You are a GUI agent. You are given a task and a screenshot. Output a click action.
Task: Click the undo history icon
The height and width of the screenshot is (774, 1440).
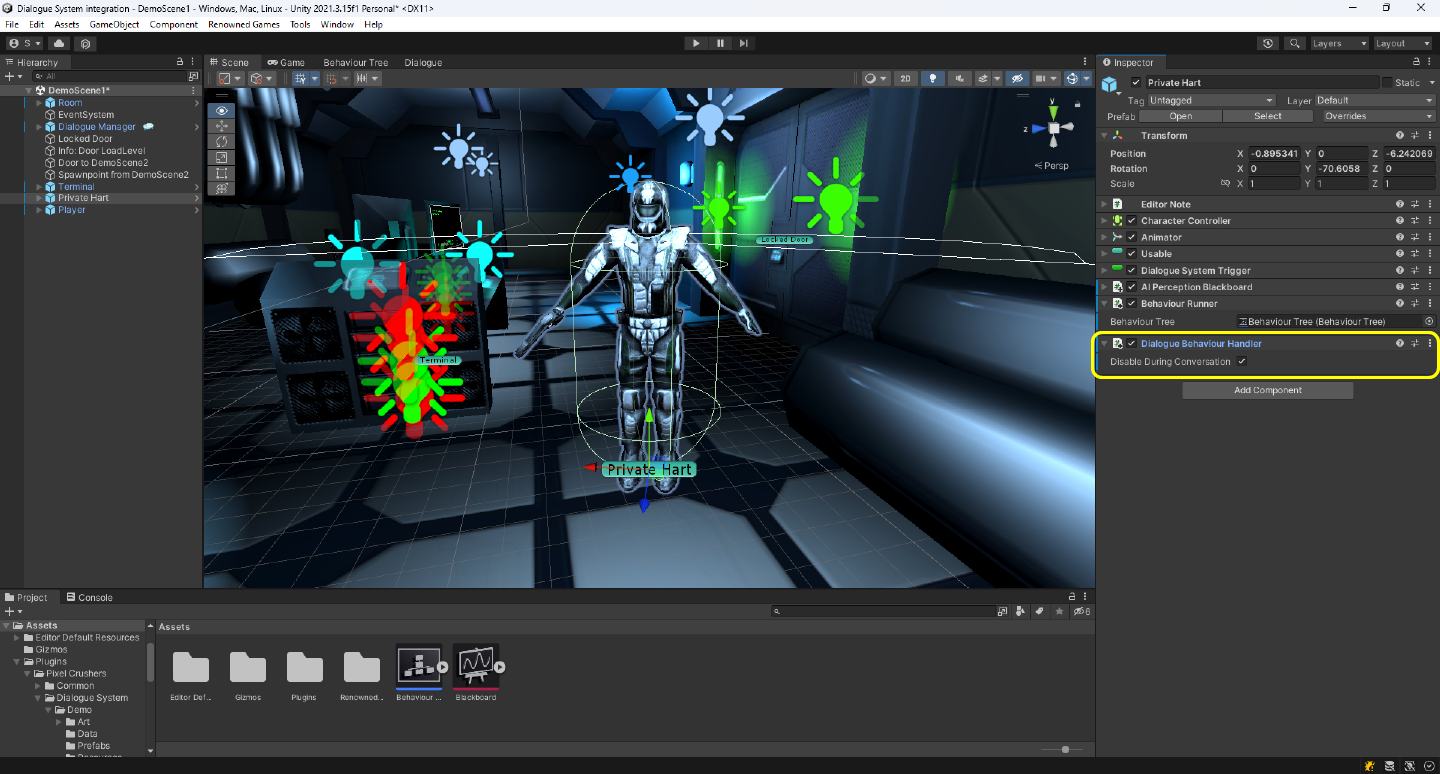coord(1268,44)
